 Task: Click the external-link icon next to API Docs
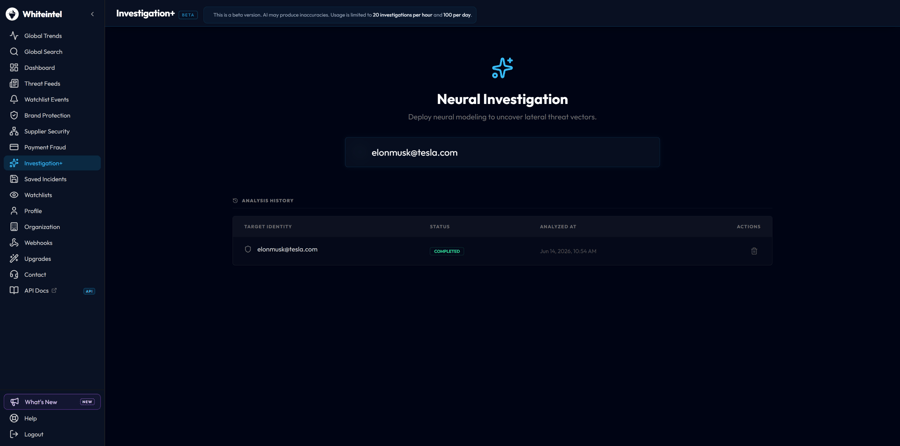(x=55, y=290)
